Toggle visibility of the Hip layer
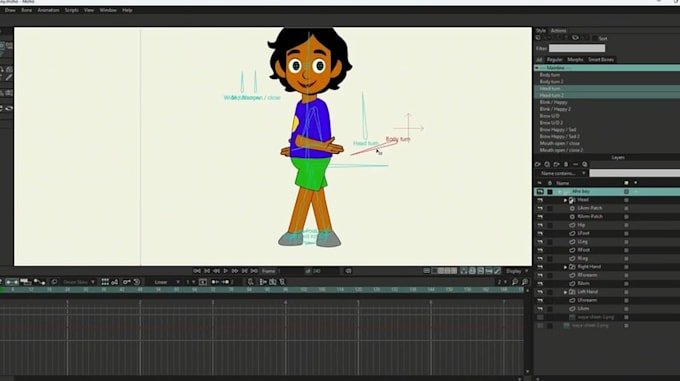The height and width of the screenshot is (381, 680). [x=540, y=225]
